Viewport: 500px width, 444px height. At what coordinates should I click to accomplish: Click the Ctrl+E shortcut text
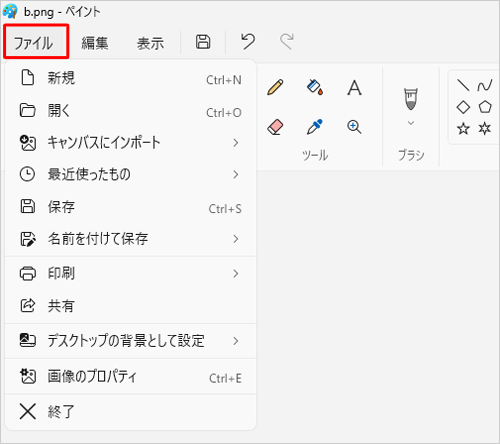click(225, 378)
